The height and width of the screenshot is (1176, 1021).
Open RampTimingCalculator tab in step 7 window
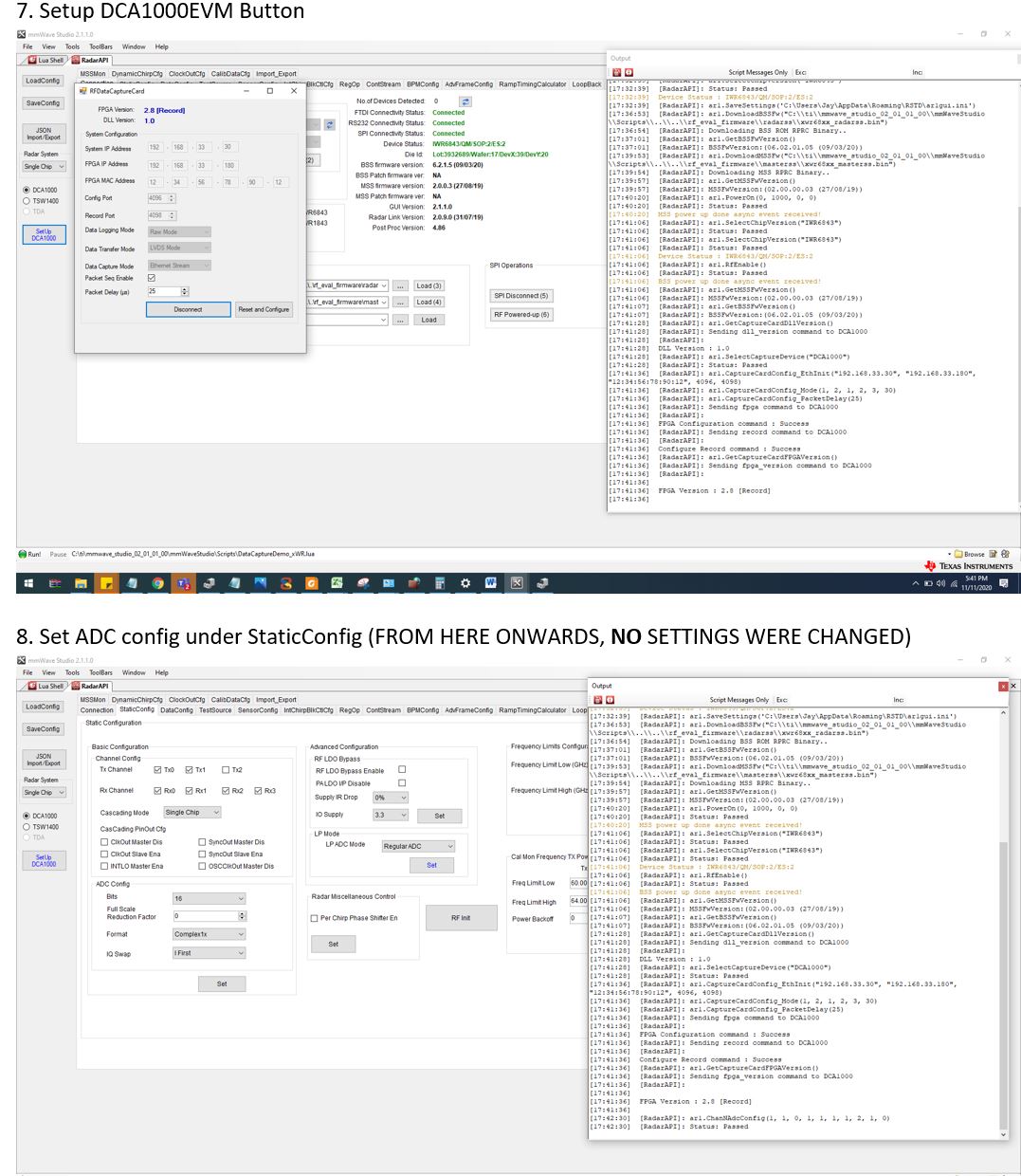533,84
